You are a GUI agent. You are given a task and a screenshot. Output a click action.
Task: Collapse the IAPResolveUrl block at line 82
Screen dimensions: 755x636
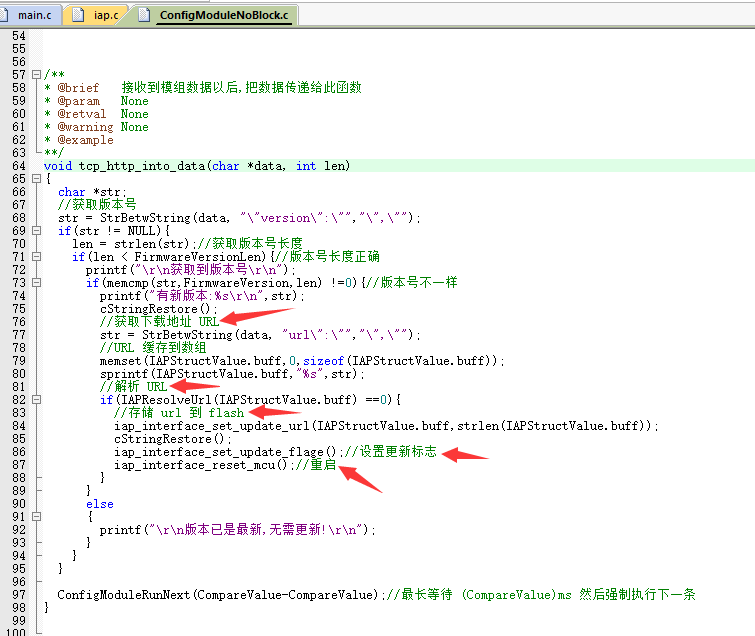coord(36,400)
